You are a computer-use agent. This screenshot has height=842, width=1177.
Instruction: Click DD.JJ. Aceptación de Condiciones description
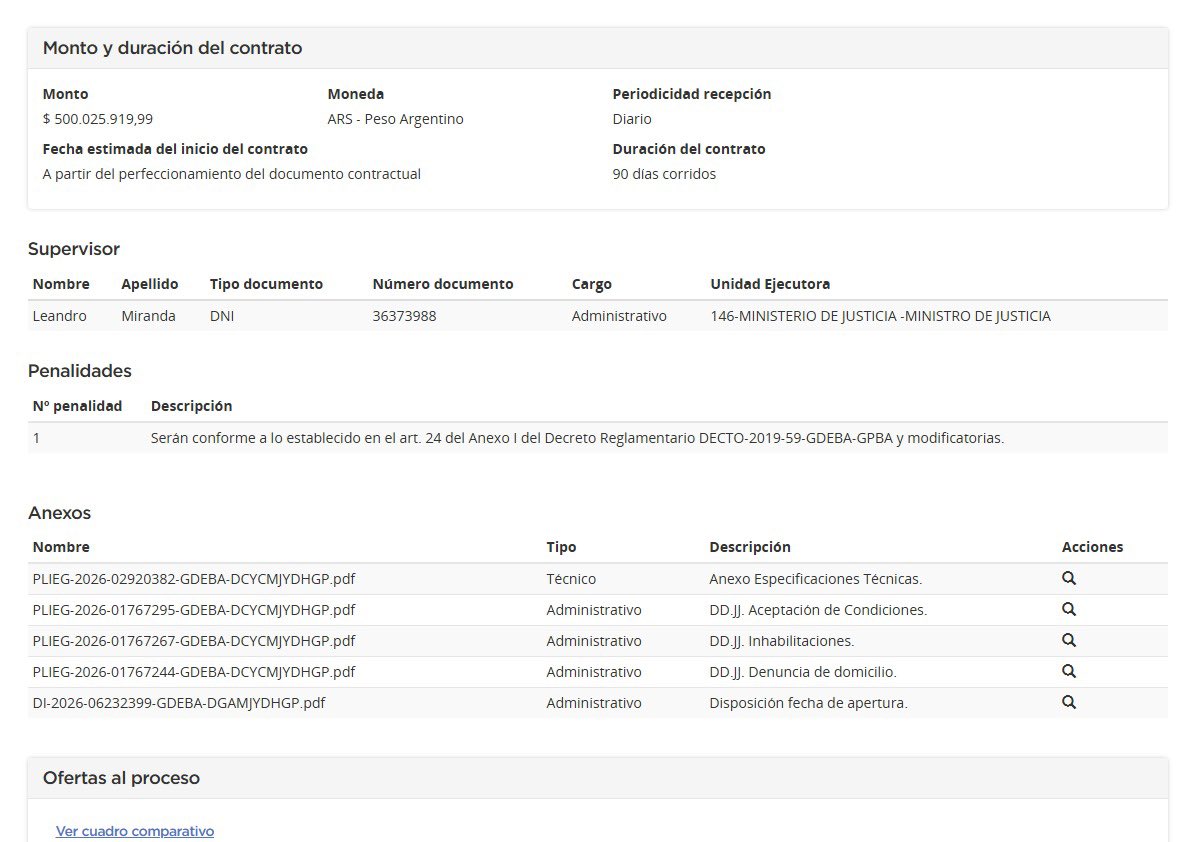(x=818, y=609)
